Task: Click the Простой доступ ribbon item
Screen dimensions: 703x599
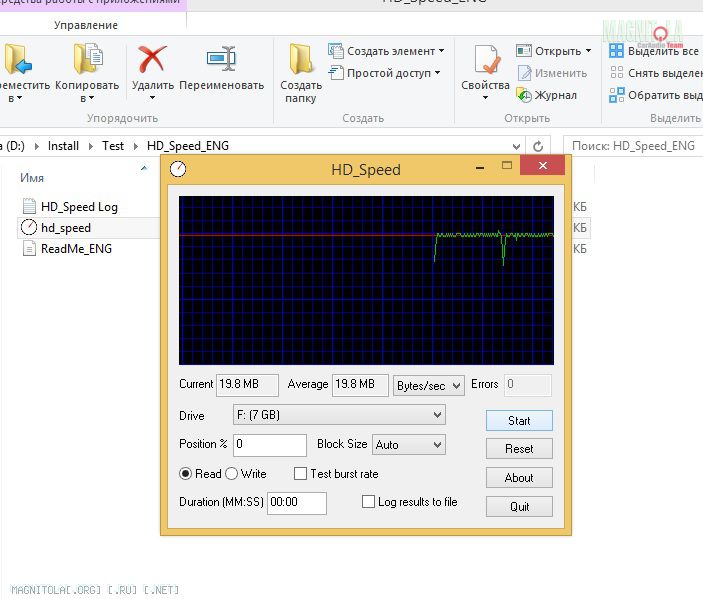Action: coord(384,73)
